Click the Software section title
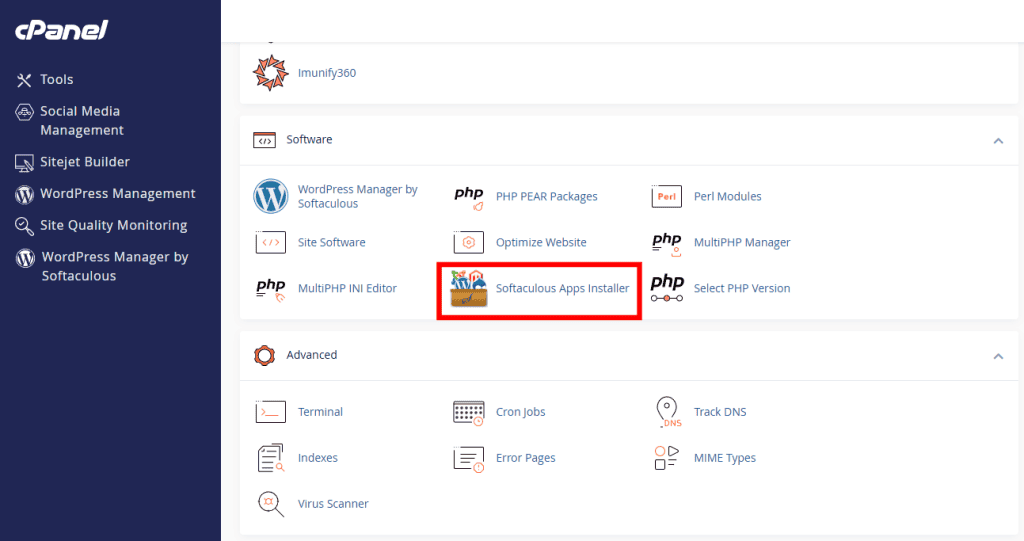The image size is (1024, 541). 310,140
